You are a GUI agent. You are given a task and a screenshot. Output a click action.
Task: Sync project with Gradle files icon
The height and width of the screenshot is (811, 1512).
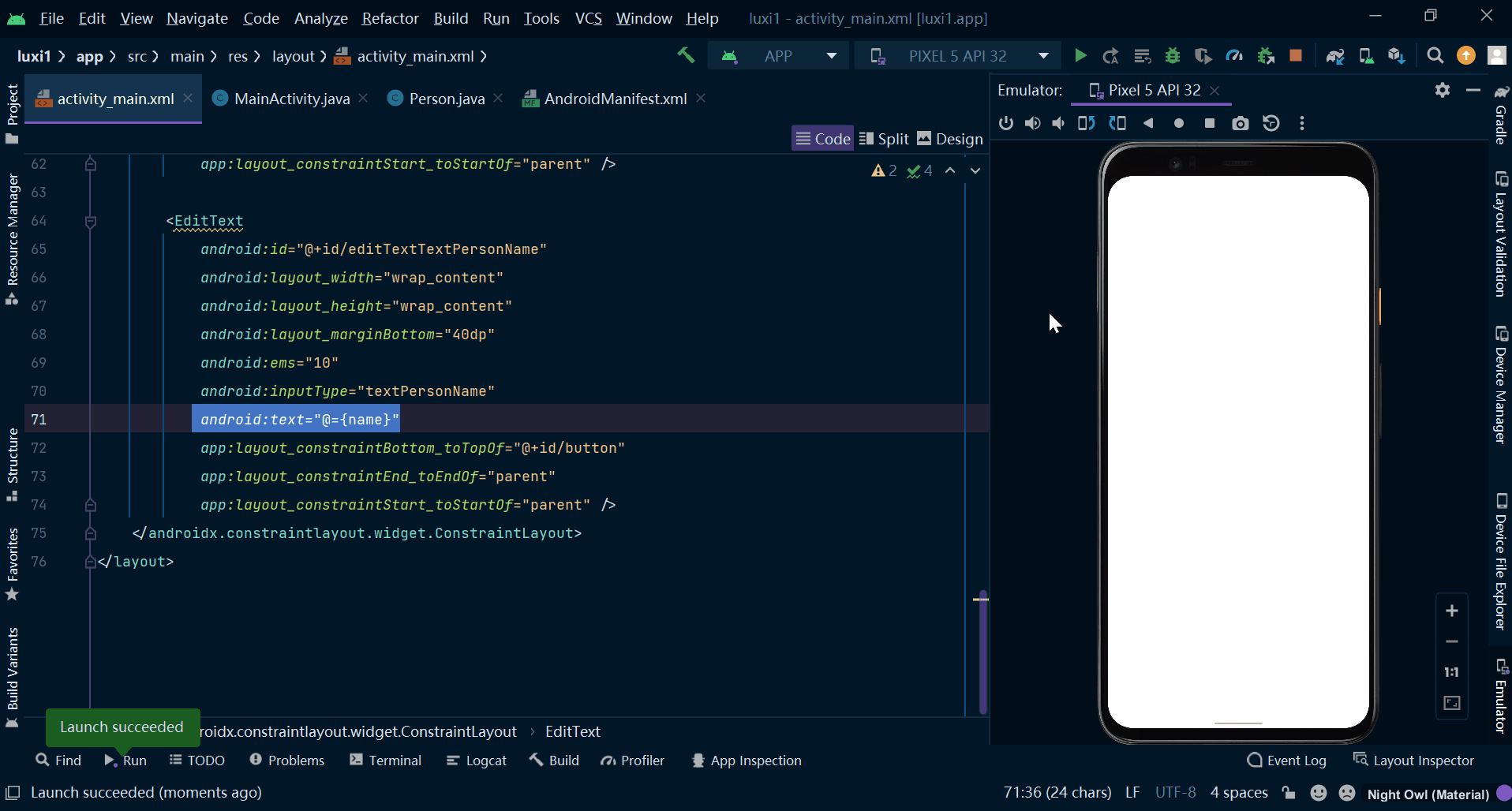click(1335, 55)
